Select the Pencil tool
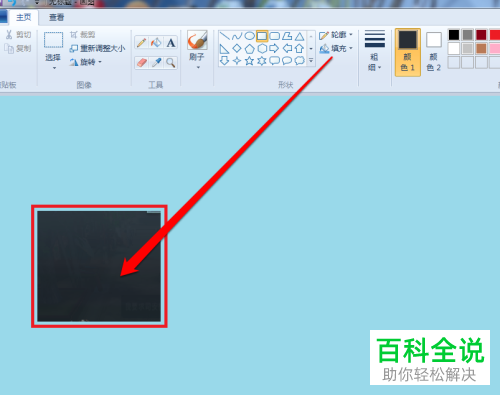 141,43
